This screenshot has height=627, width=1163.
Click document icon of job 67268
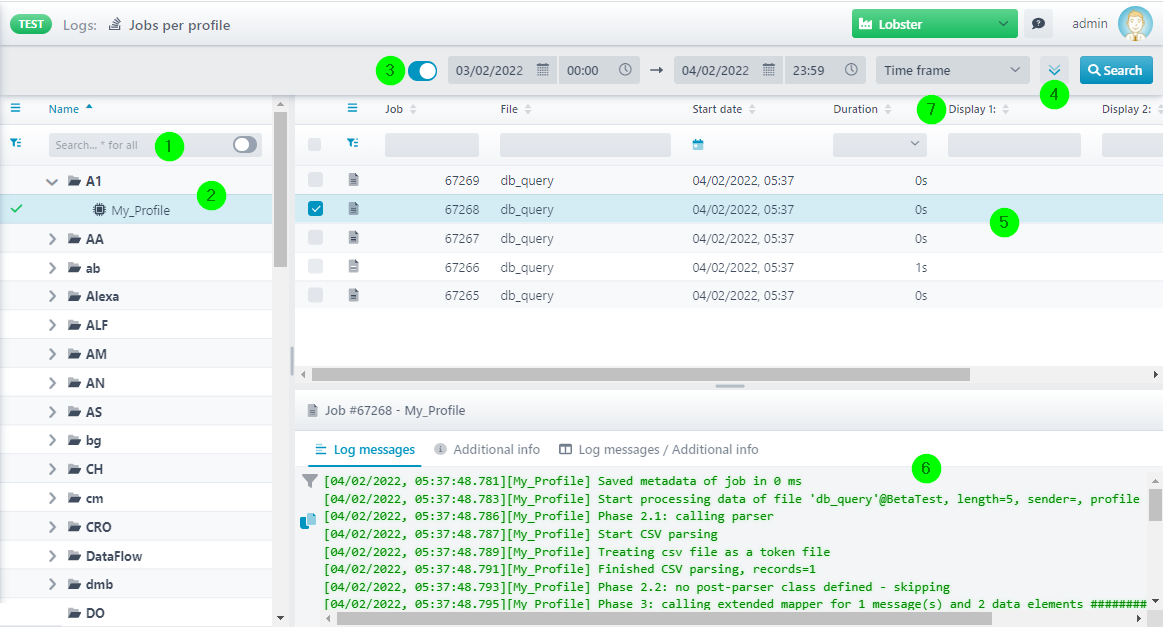pos(354,209)
